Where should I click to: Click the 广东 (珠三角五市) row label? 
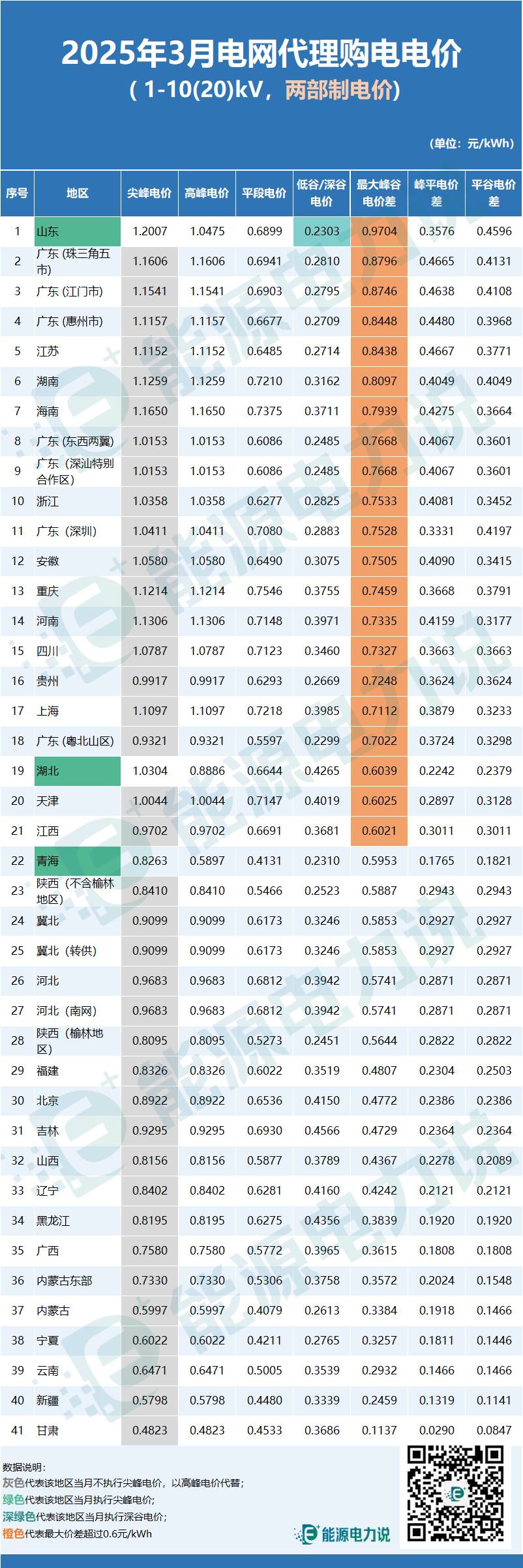(x=73, y=261)
